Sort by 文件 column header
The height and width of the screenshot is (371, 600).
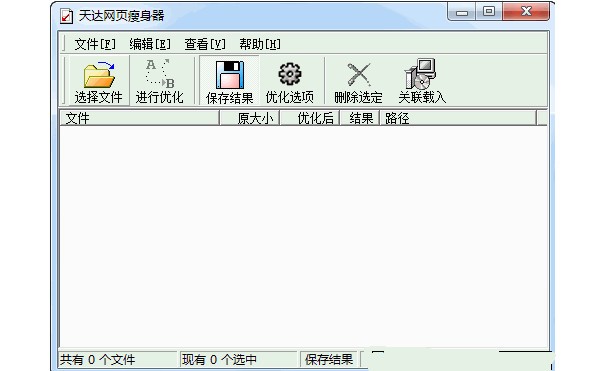(x=139, y=118)
